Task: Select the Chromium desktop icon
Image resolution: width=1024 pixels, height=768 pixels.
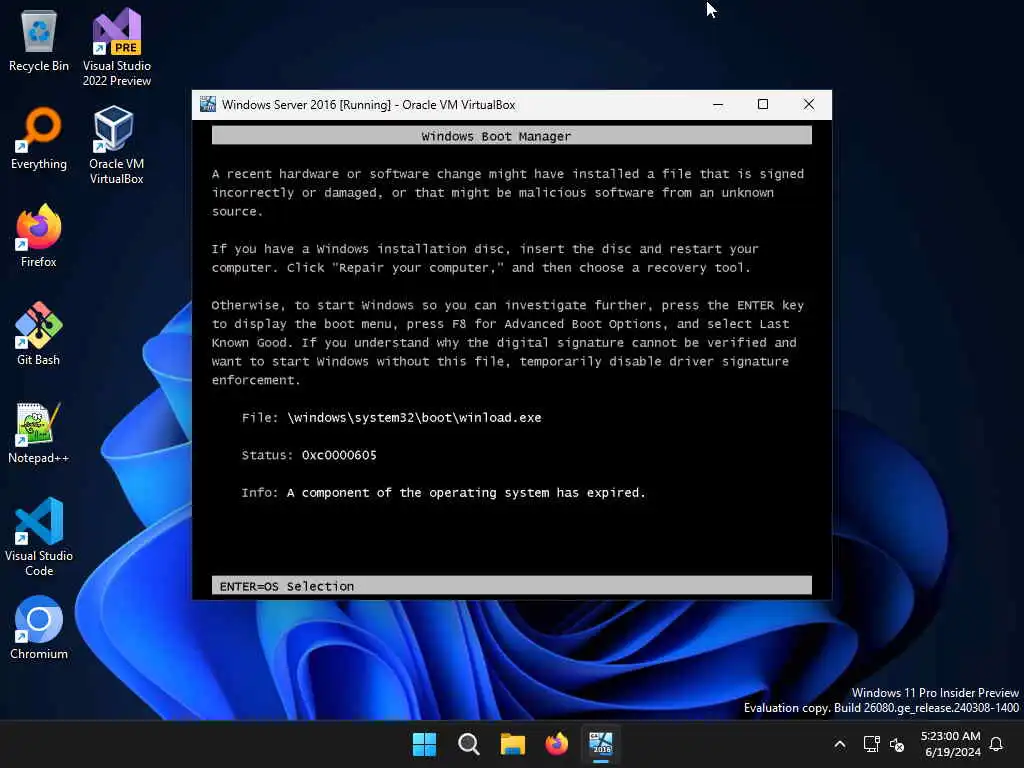Action: pos(39,628)
